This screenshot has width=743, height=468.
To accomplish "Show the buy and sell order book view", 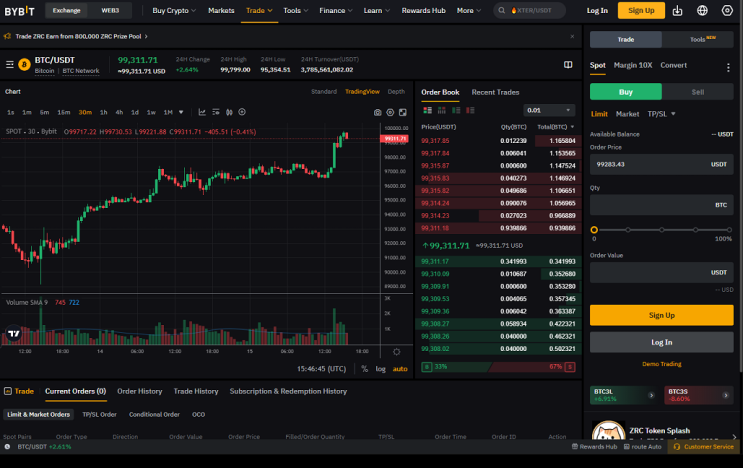I will (x=427, y=110).
